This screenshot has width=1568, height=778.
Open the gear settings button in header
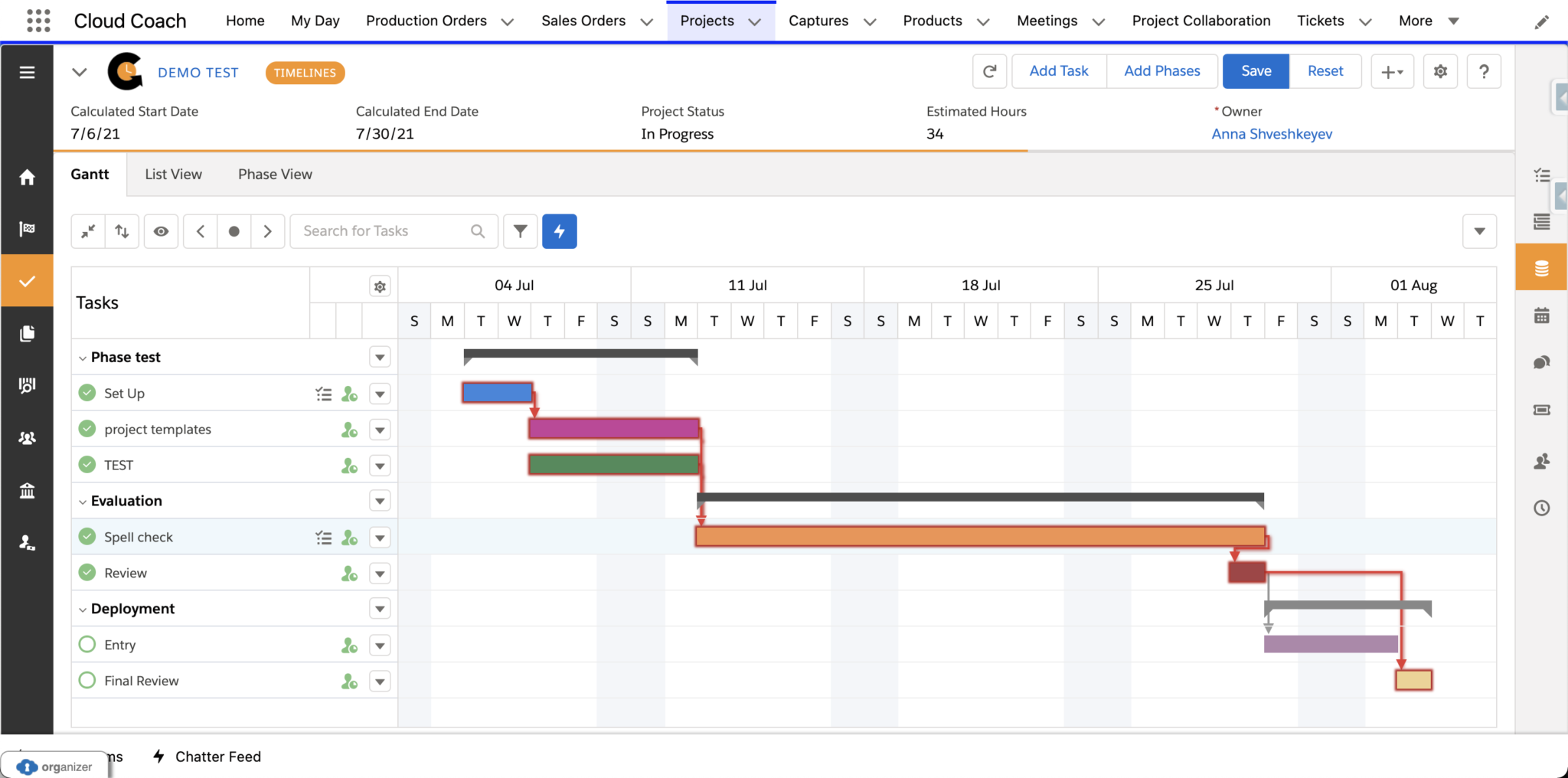point(1440,71)
